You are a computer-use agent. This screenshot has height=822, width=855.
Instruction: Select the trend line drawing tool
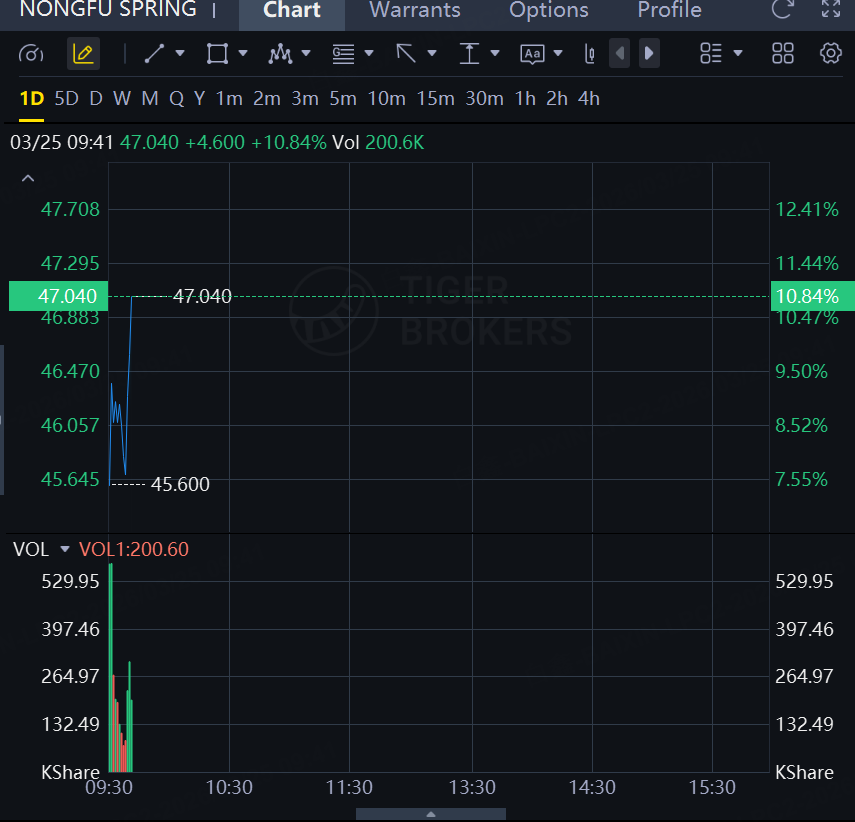[x=154, y=54]
